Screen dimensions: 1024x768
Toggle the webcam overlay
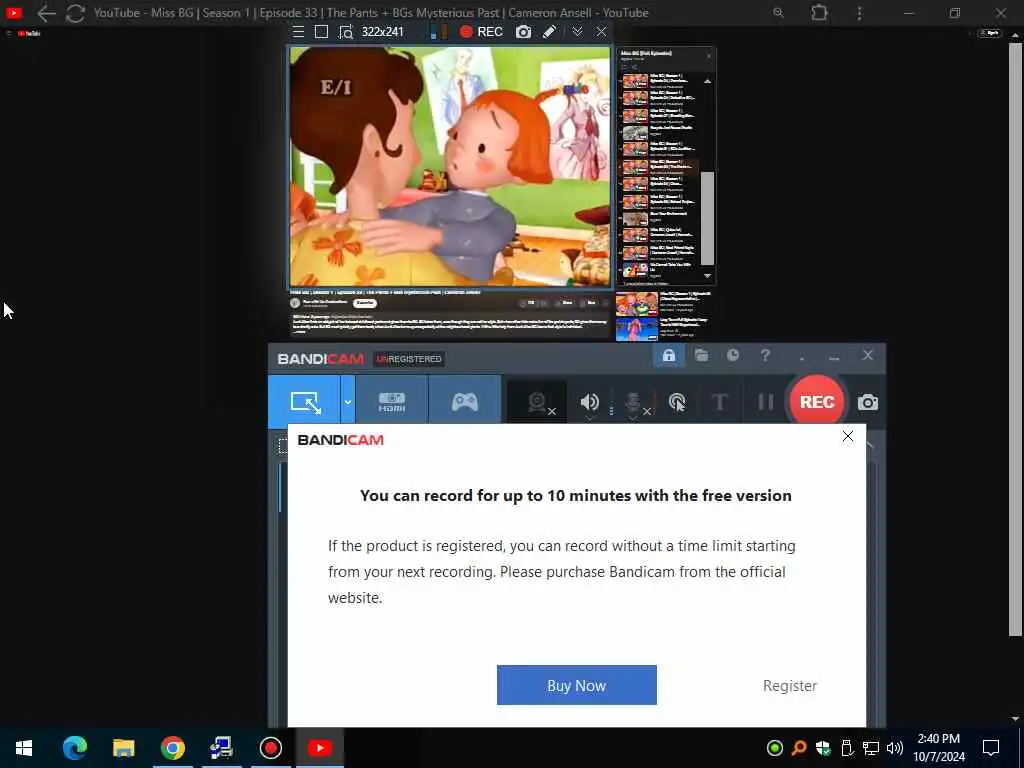[x=537, y=402]
